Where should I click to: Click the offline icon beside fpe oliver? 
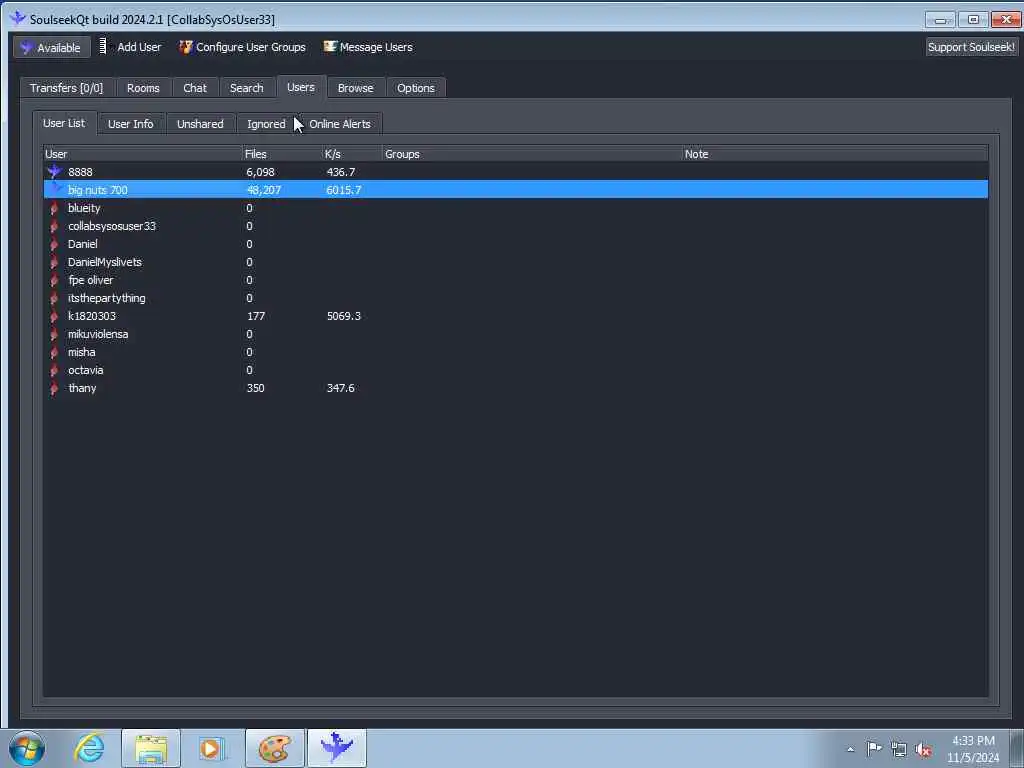(54, 280)
